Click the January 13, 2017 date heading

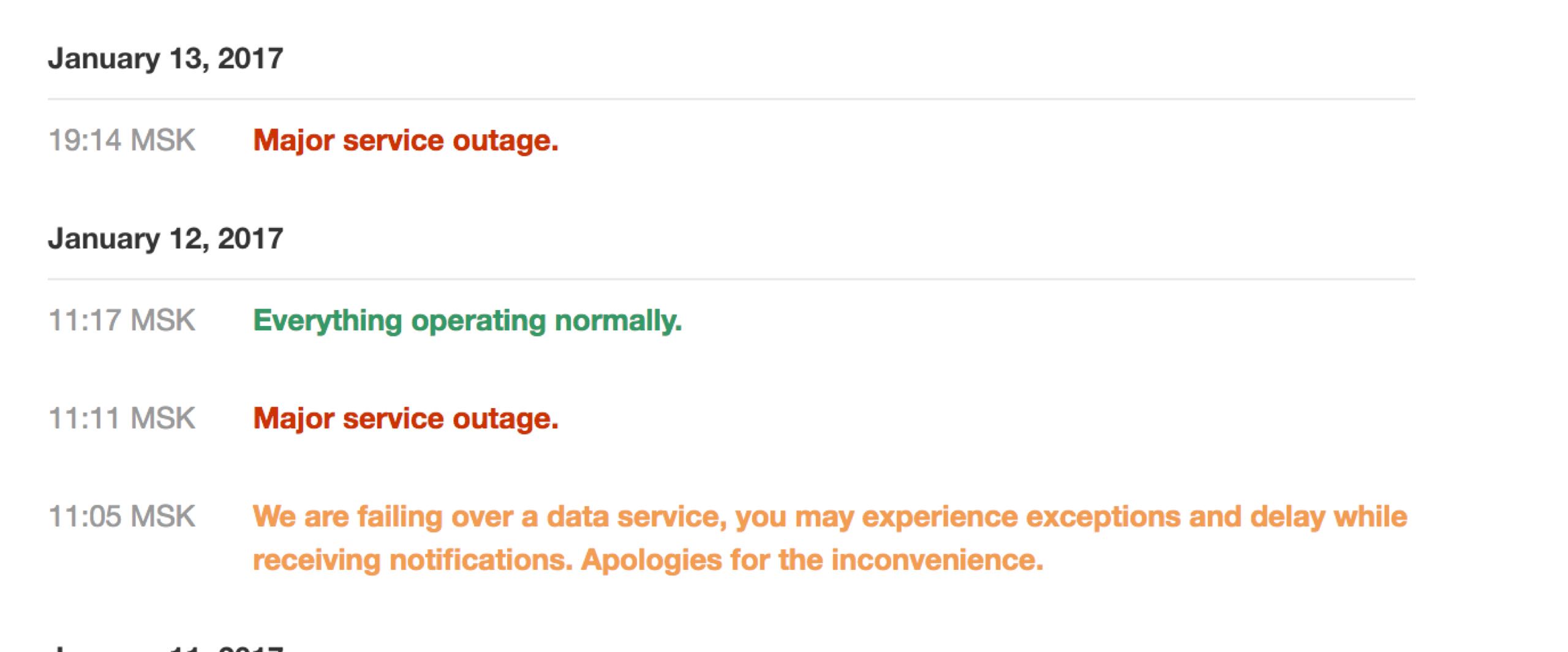click(165, 59)
